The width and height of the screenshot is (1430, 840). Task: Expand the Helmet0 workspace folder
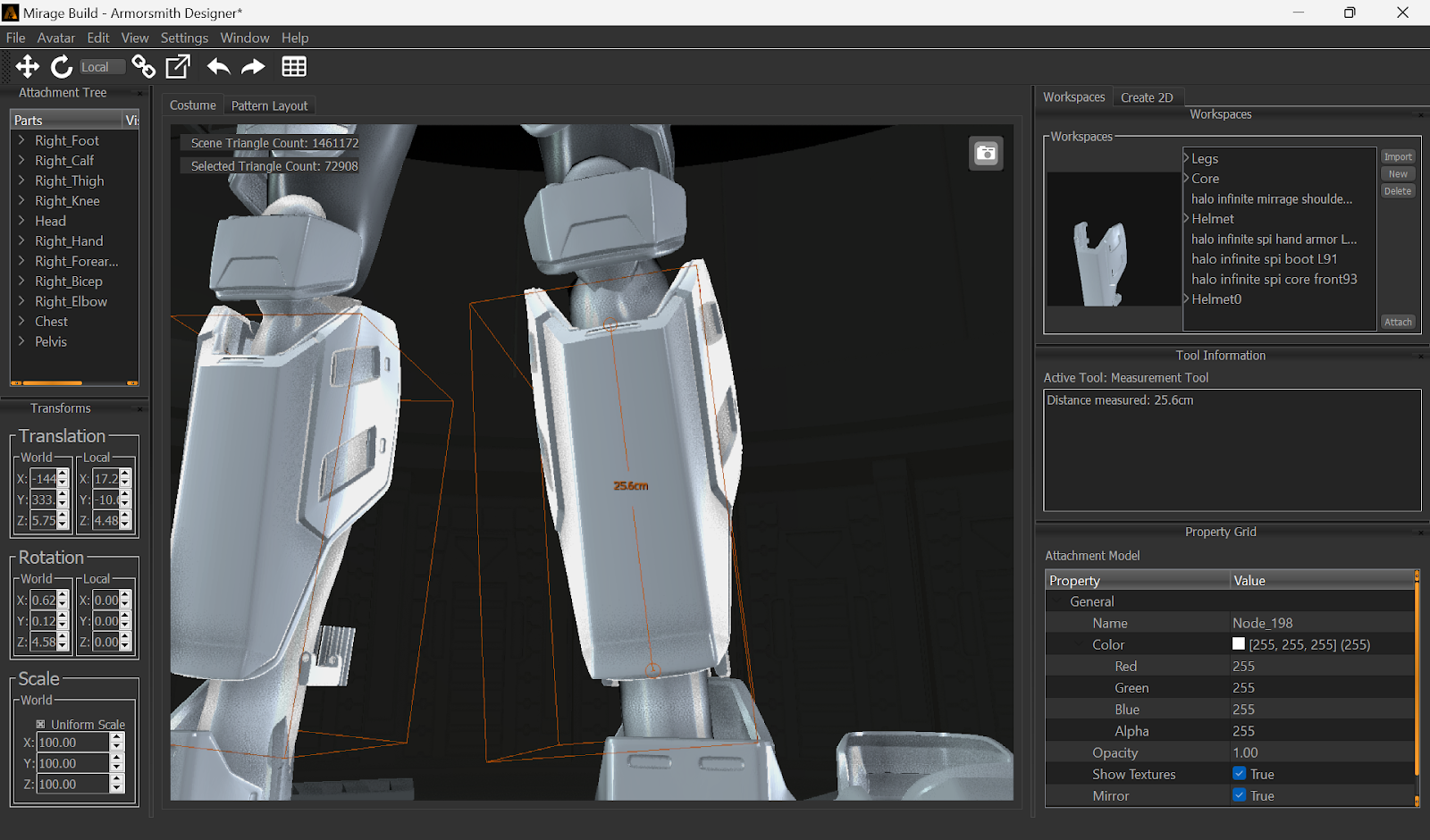(1187, 298)
